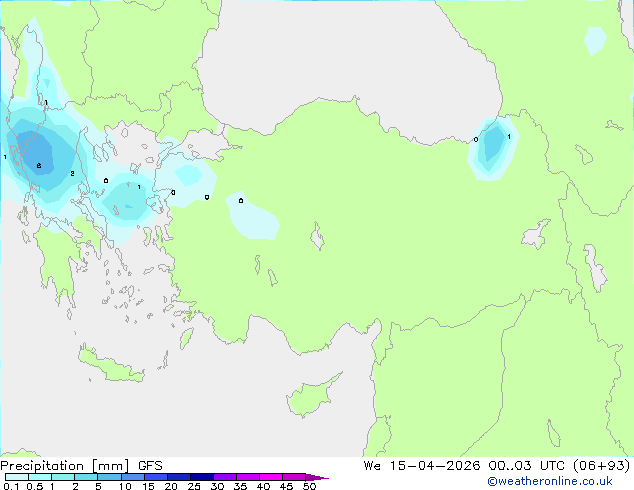The width and height of the screenshot is (634, 490).
Task: Click the 20–25 mm legend color box
Action: click(x=179, y=477)
